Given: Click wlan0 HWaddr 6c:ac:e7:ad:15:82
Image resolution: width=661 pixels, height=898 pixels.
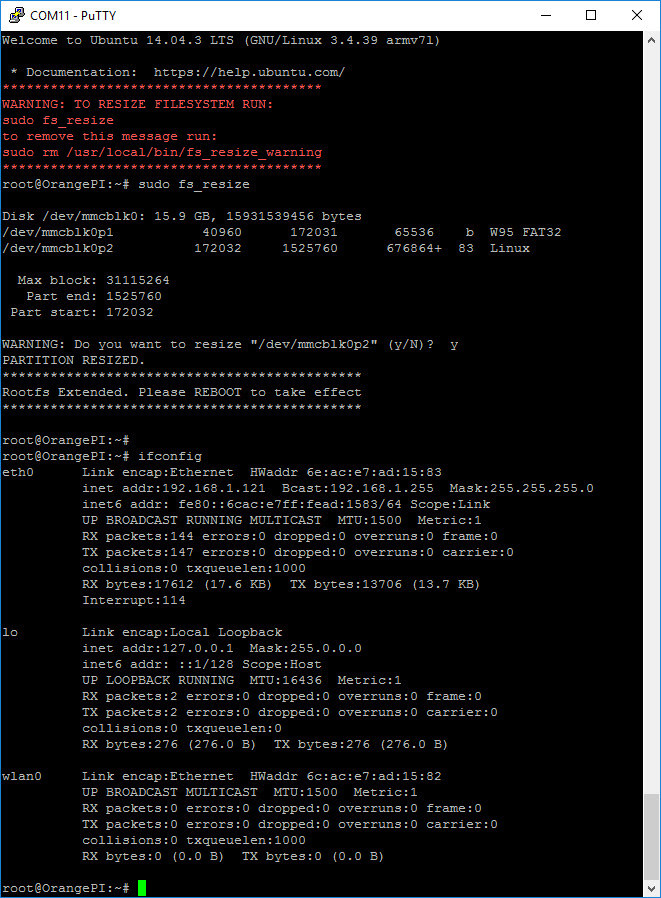Looking at the screenshot, I should click(346, 777).
